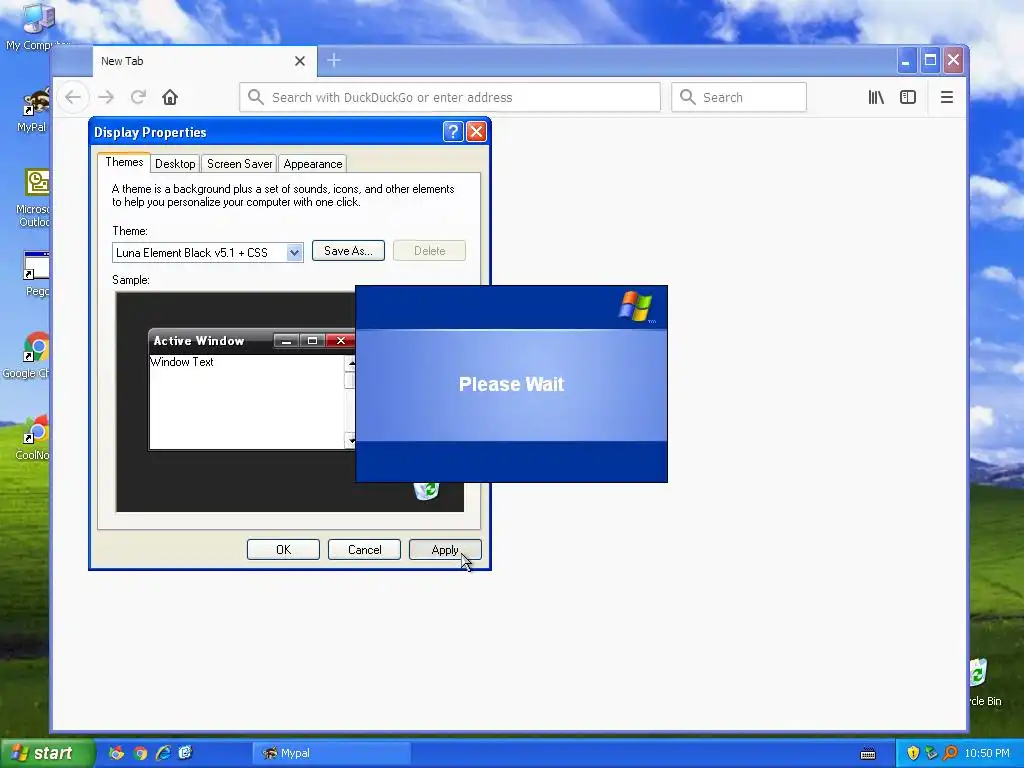The width and height of the screenshot is (1024, 768).
Task: Click the taskbar clock showing 10:50 PM
Action: click(987, 753)
